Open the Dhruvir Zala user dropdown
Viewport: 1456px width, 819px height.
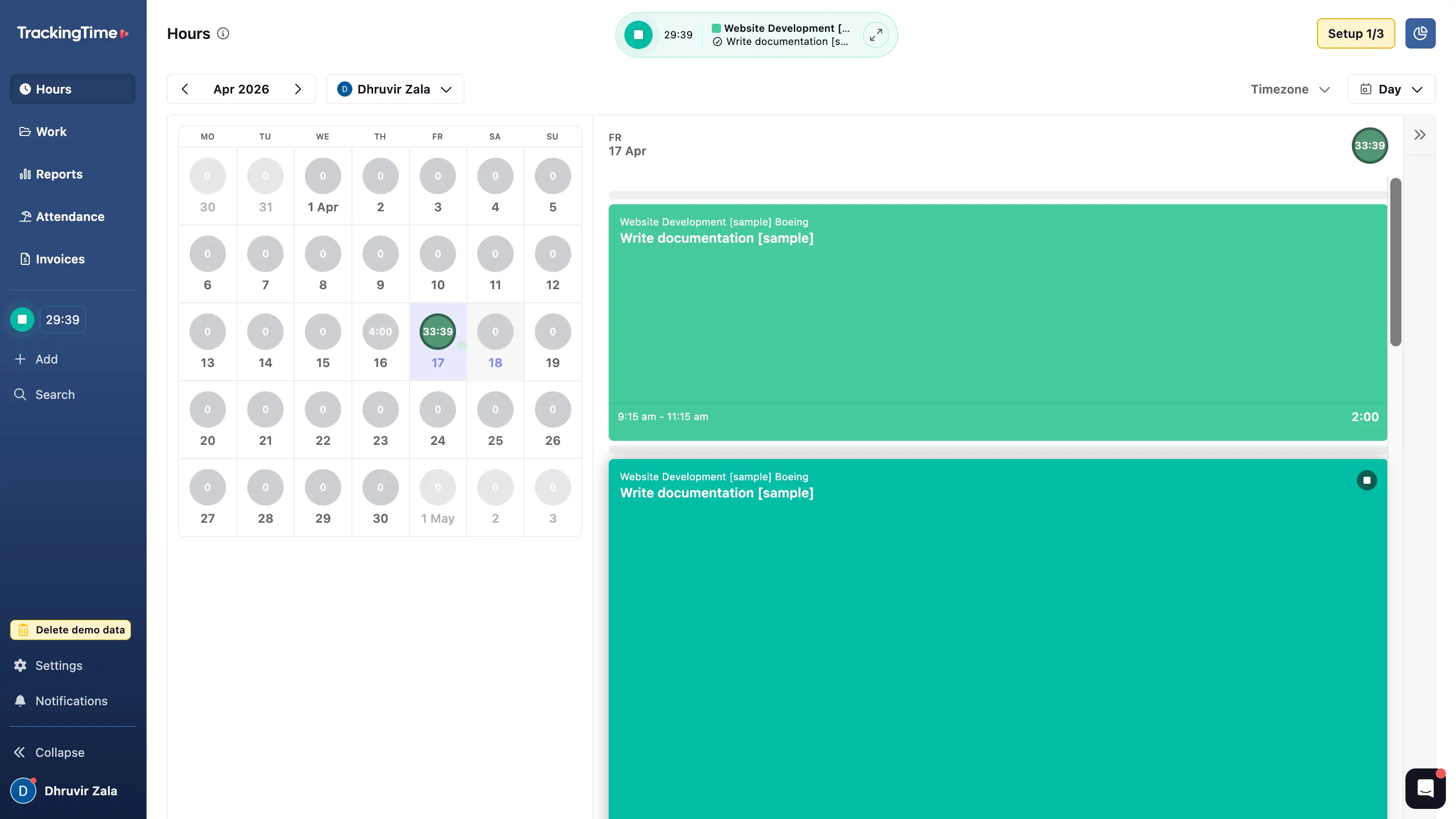click(394, 89)
